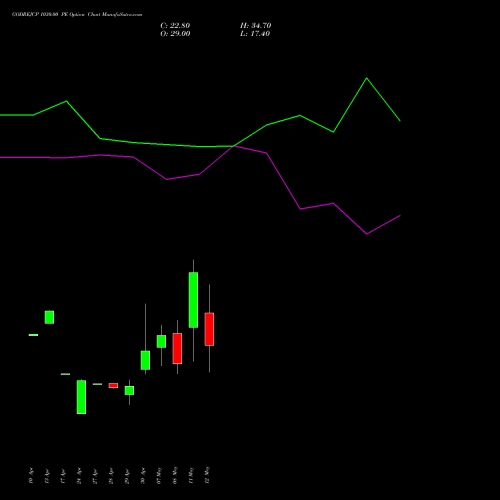This screenshot has height=500, width=500.
Task: Click the lowest dip of the magenta line
Action: (x=367, y=234)
